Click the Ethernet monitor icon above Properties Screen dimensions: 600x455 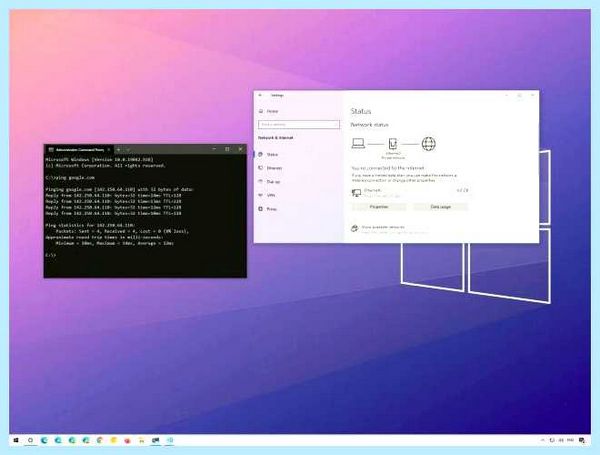point(356,192)
